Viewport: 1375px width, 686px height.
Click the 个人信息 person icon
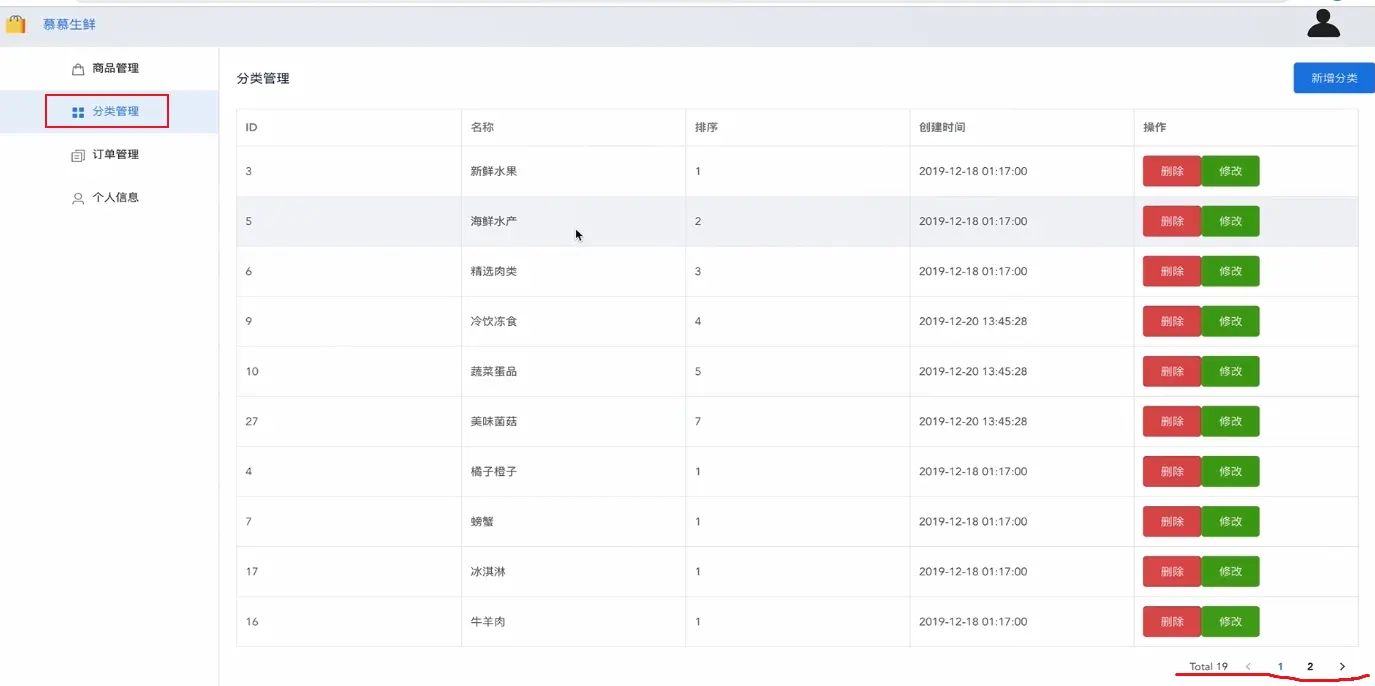78,198
